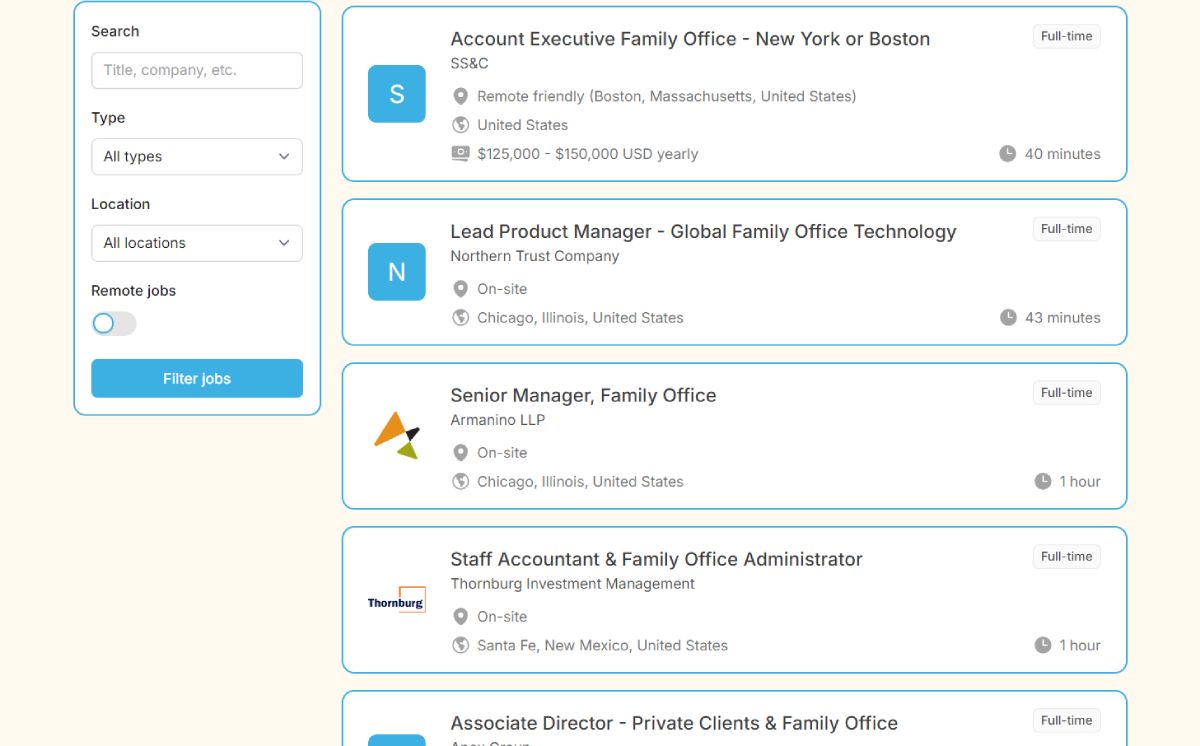The image size is (1200, 746).
Task: Click globe icon next to United States on SS&C
Action: click(460, 125)
